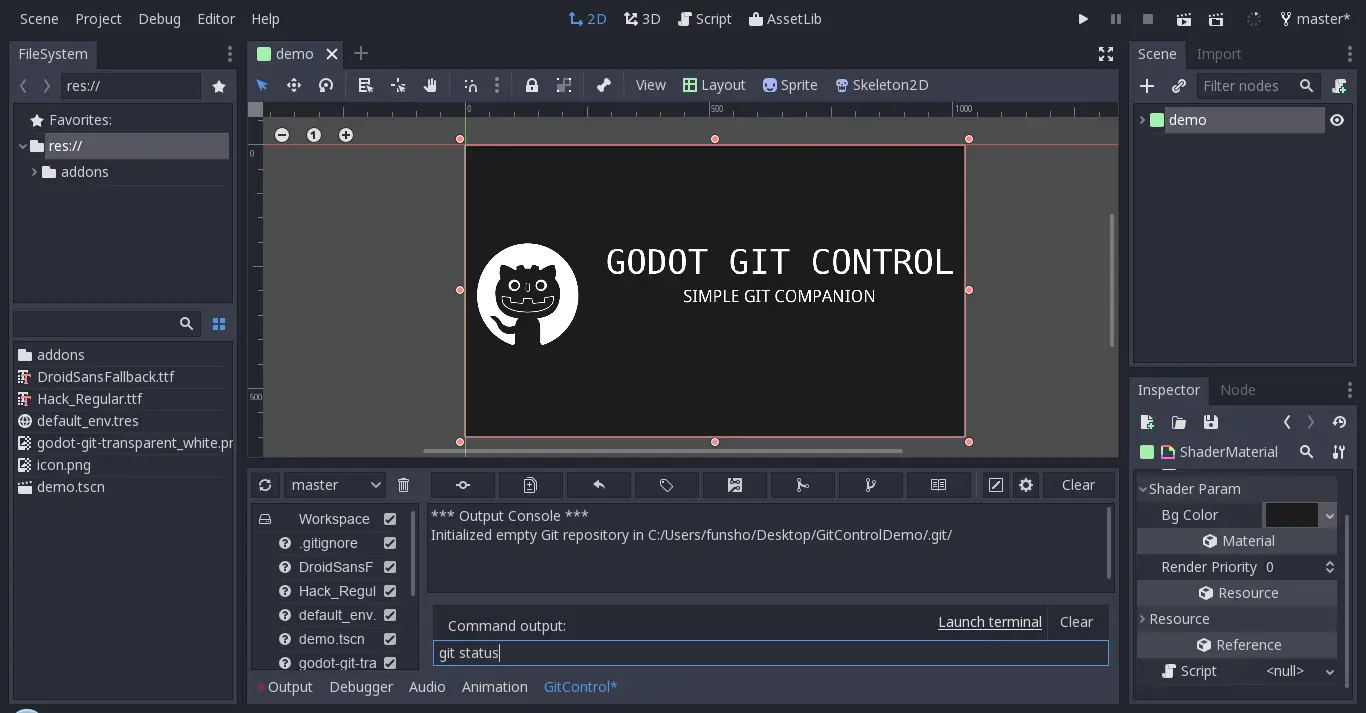The image size is (1366, 713).
Task: Uncheck the Workspace checkbox
Action: 390,519
